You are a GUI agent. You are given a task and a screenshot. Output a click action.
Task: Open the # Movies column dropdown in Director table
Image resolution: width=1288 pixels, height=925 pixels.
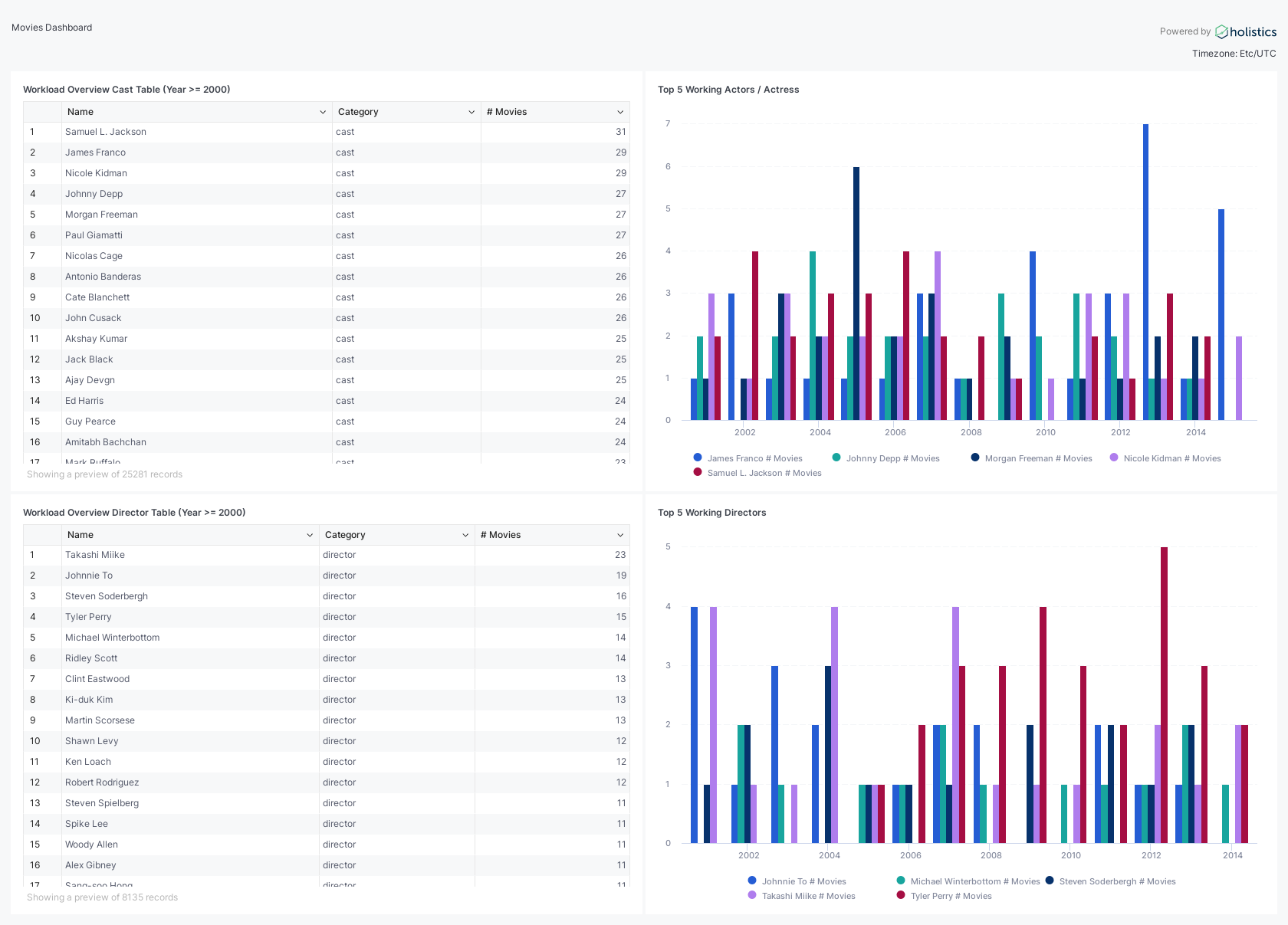point(620,535)
